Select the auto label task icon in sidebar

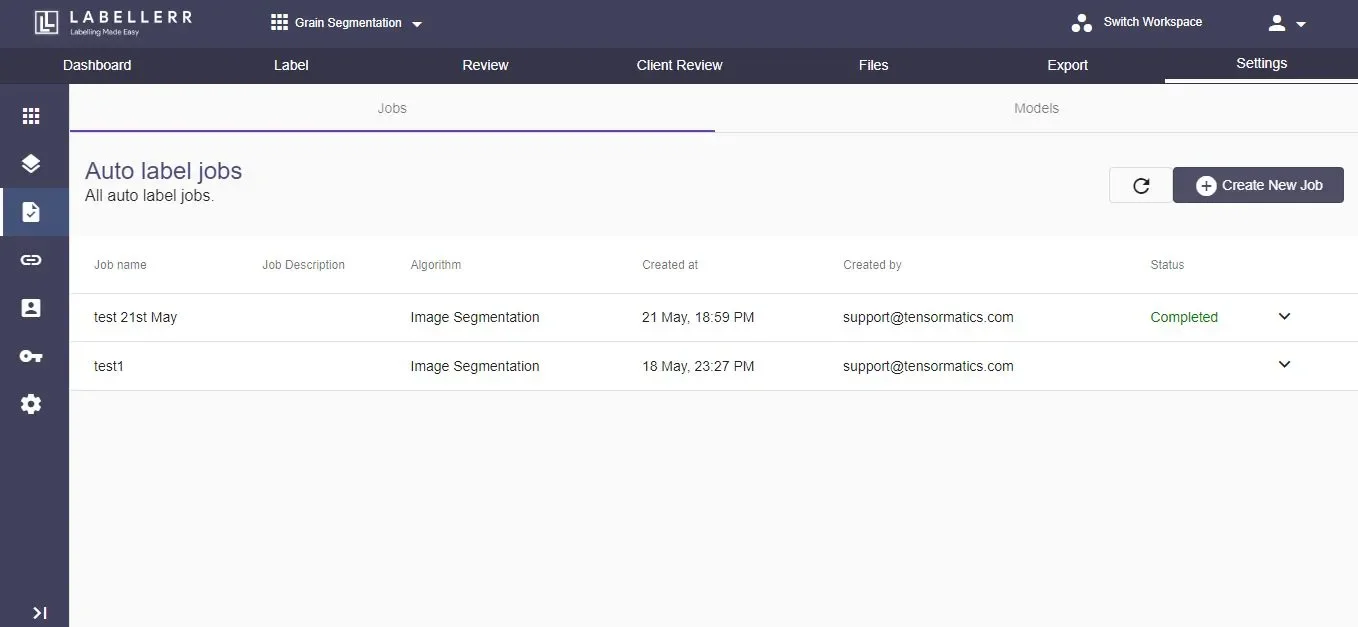31,212
